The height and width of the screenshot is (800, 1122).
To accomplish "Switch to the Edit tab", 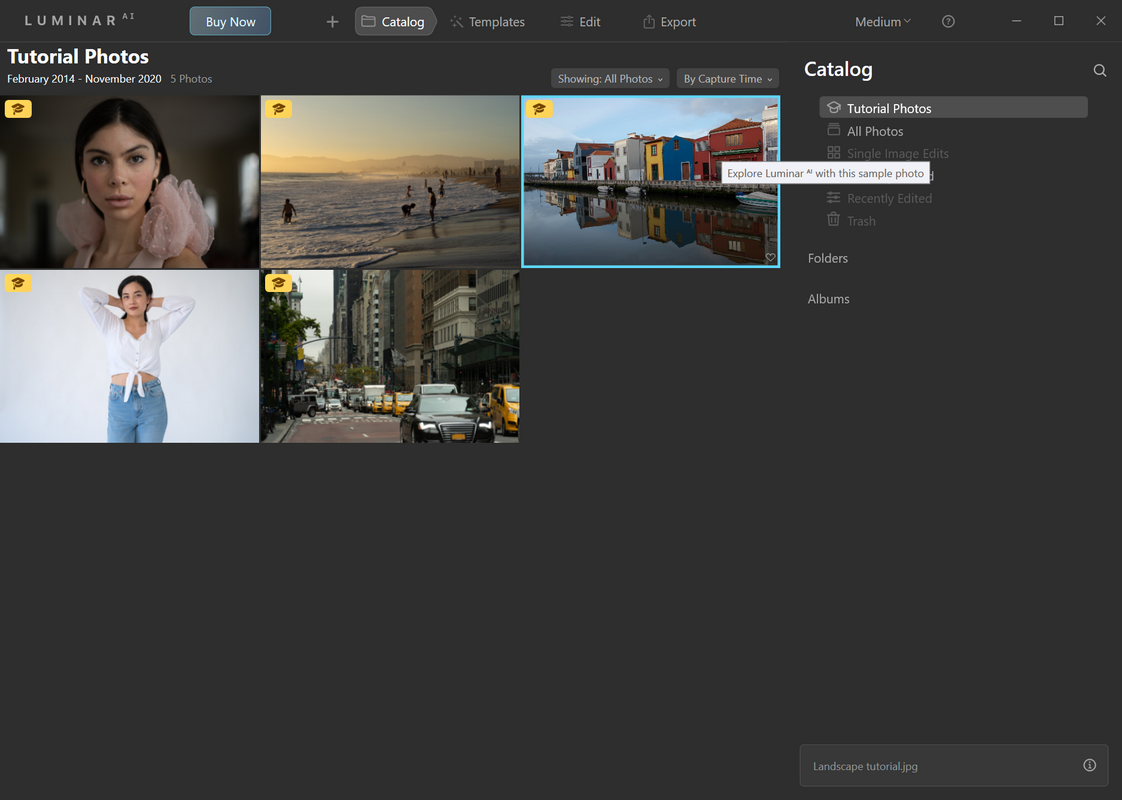I will (x=580, y=21).
